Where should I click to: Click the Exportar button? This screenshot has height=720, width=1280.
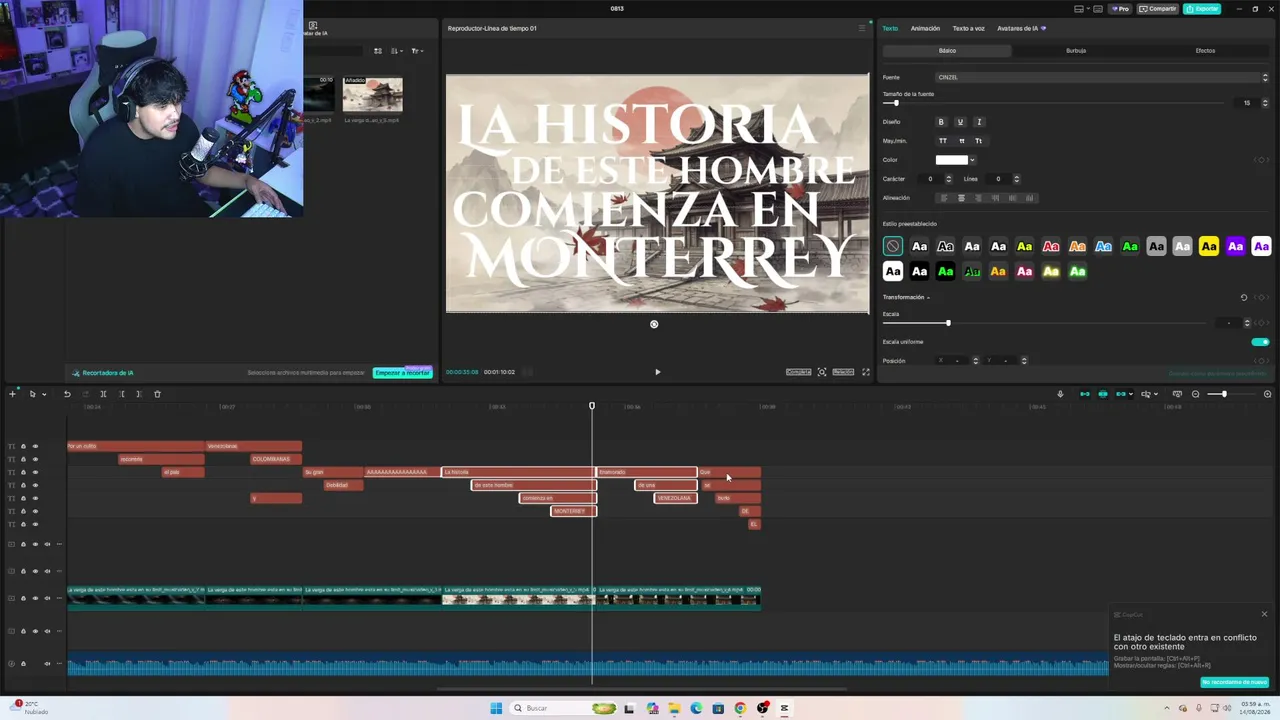tap(1202, 9)
